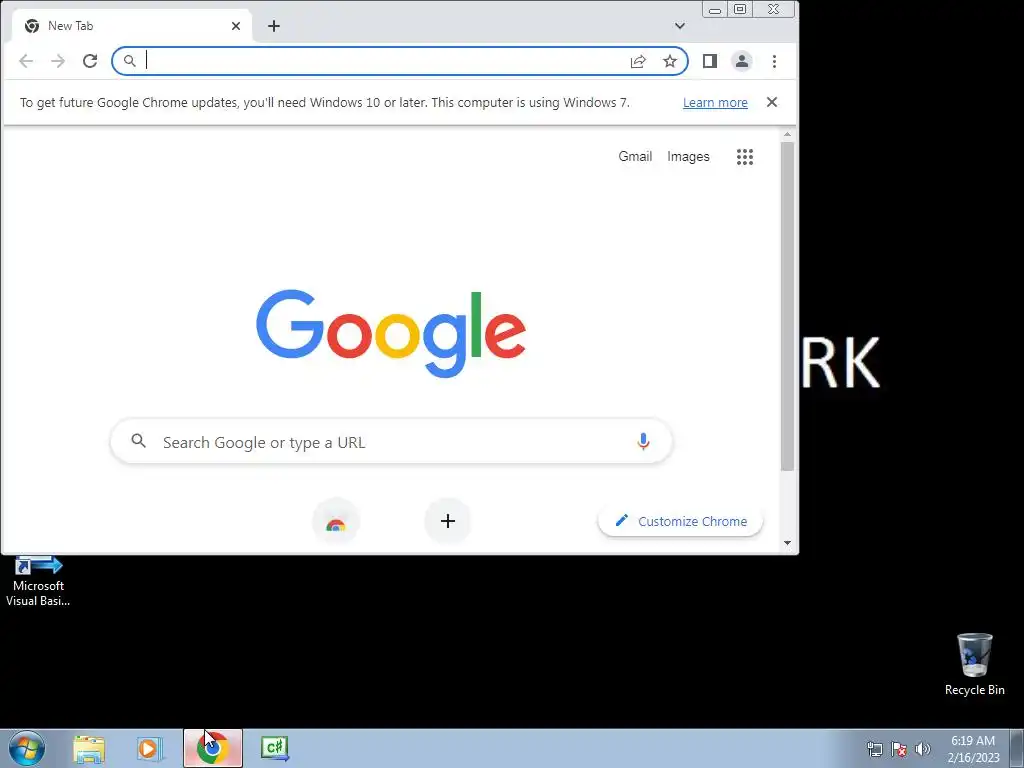The width and height of the screenshot is (1024, 768).
Task: Launch Windows Media Player from taskbar
Action: pos(150,749)
